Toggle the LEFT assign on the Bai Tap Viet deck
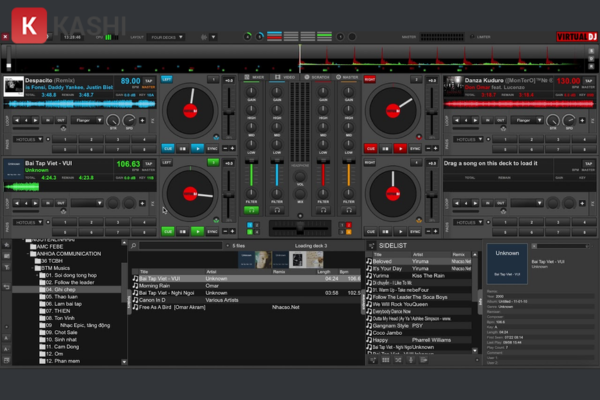Screen dimensions: 600x400 point(166,162)
